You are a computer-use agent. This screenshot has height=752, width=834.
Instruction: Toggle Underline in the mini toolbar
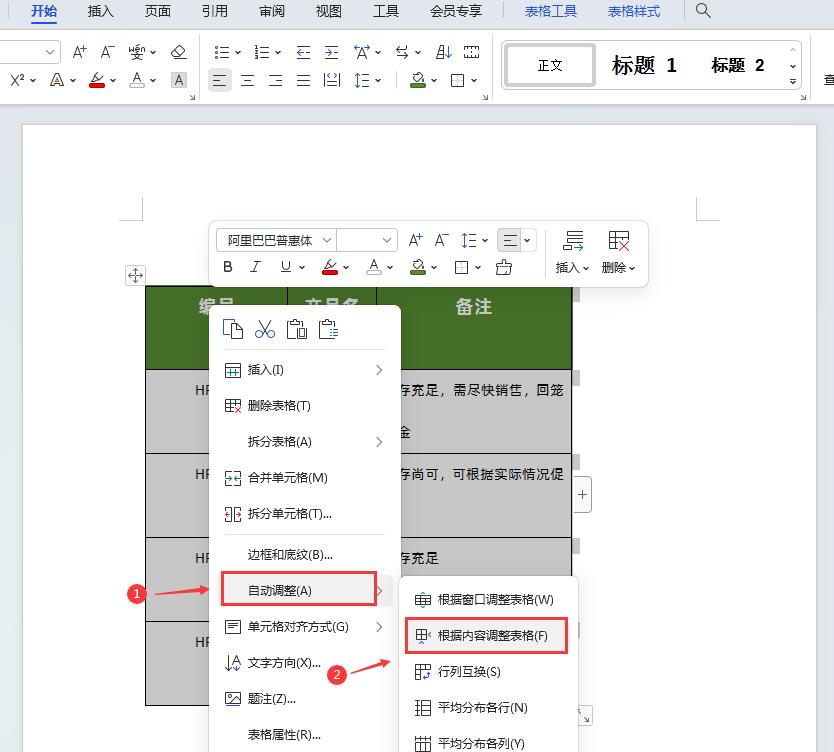click(286, 267)
